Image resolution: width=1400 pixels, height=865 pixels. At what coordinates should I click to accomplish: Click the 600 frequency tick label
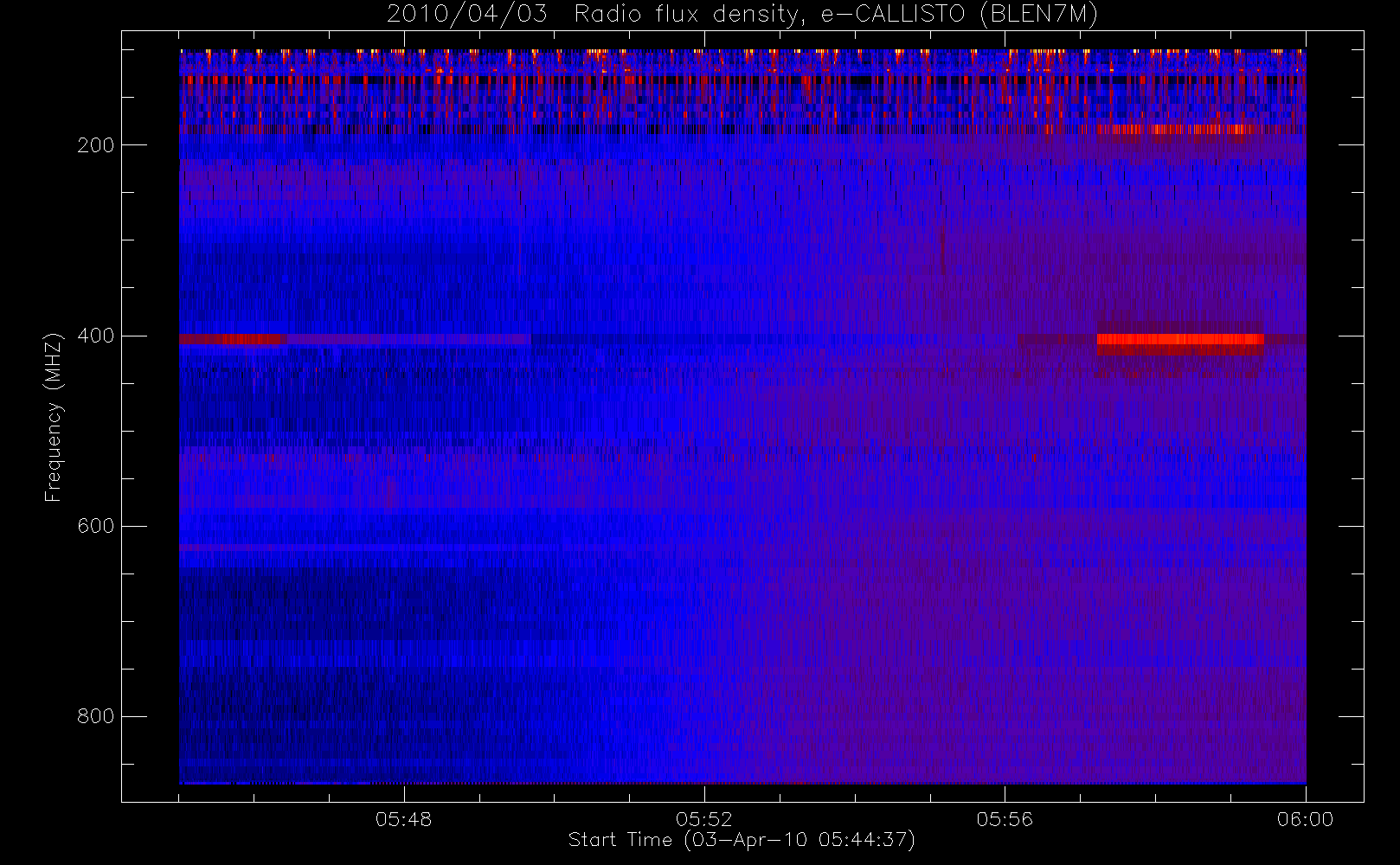click(x=95, y=526)
